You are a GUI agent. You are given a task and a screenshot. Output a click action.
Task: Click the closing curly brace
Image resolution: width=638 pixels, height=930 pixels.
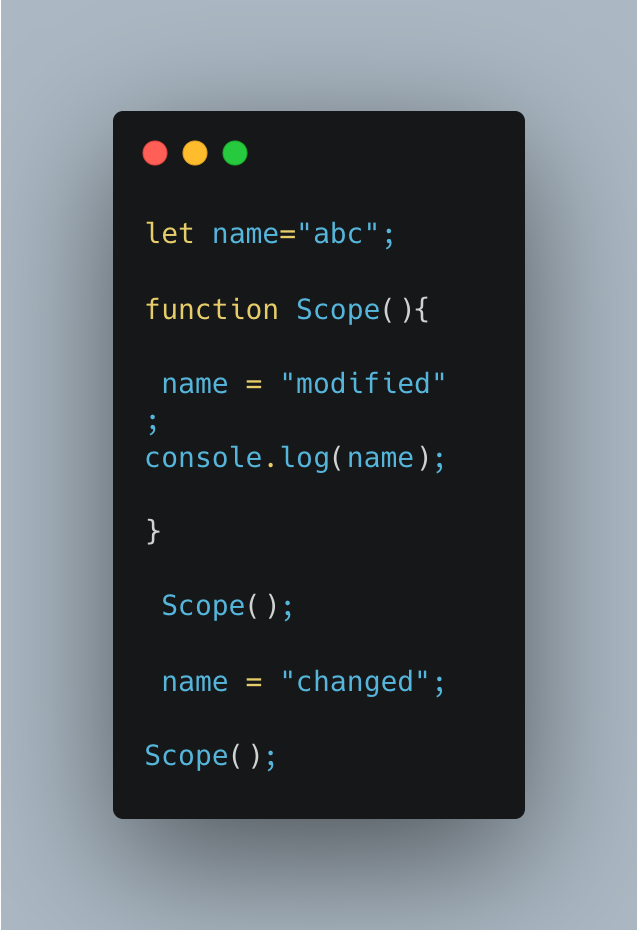click(x=153, y=531)
